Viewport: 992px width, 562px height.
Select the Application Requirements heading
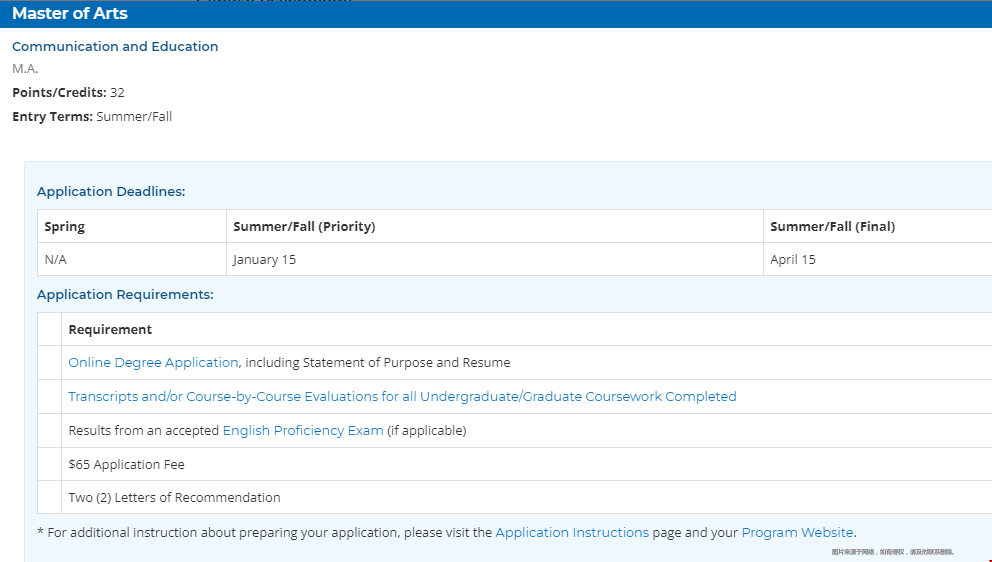(x=125, y=295)
